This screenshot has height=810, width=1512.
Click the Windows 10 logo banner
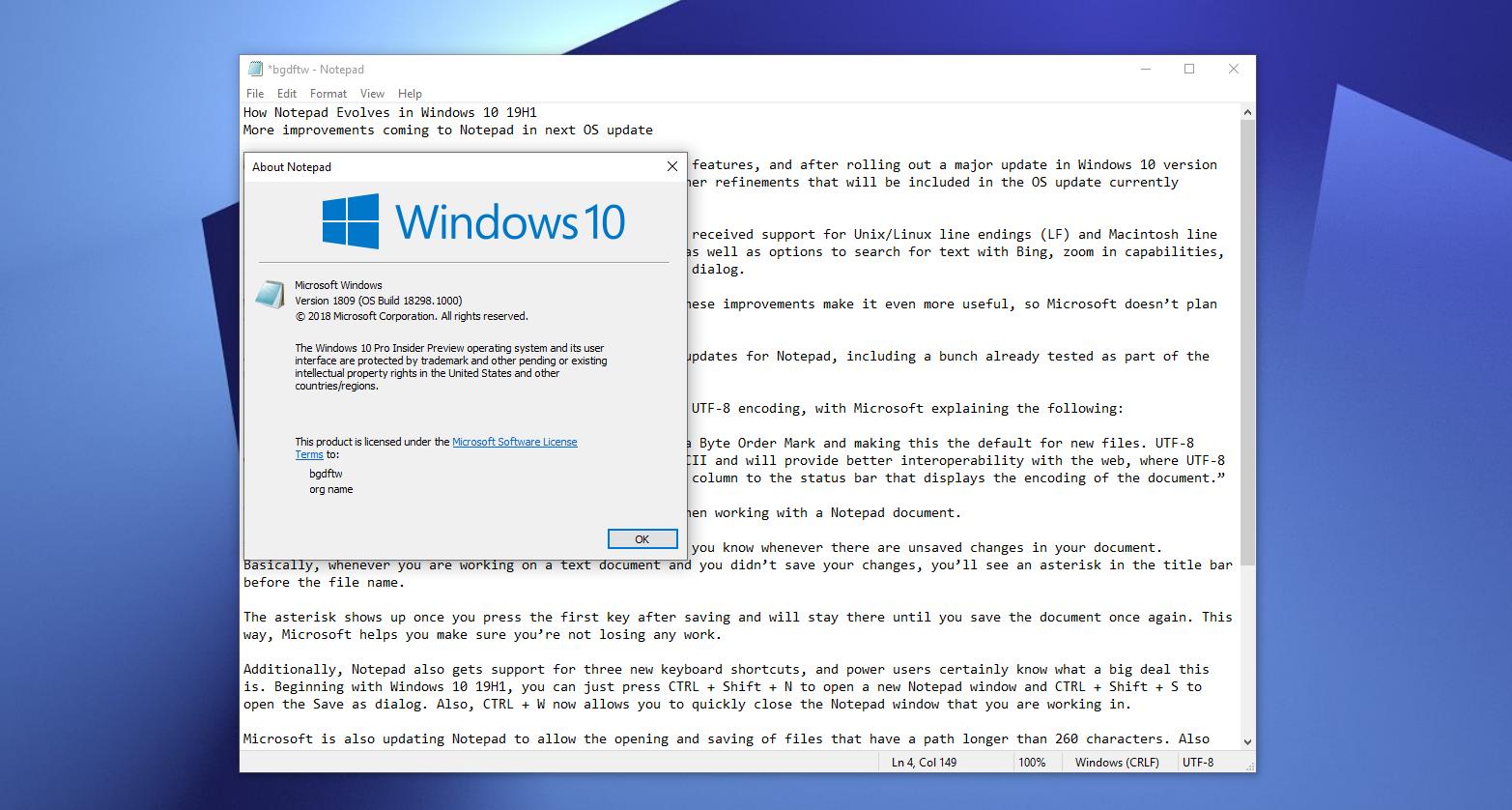473,220
